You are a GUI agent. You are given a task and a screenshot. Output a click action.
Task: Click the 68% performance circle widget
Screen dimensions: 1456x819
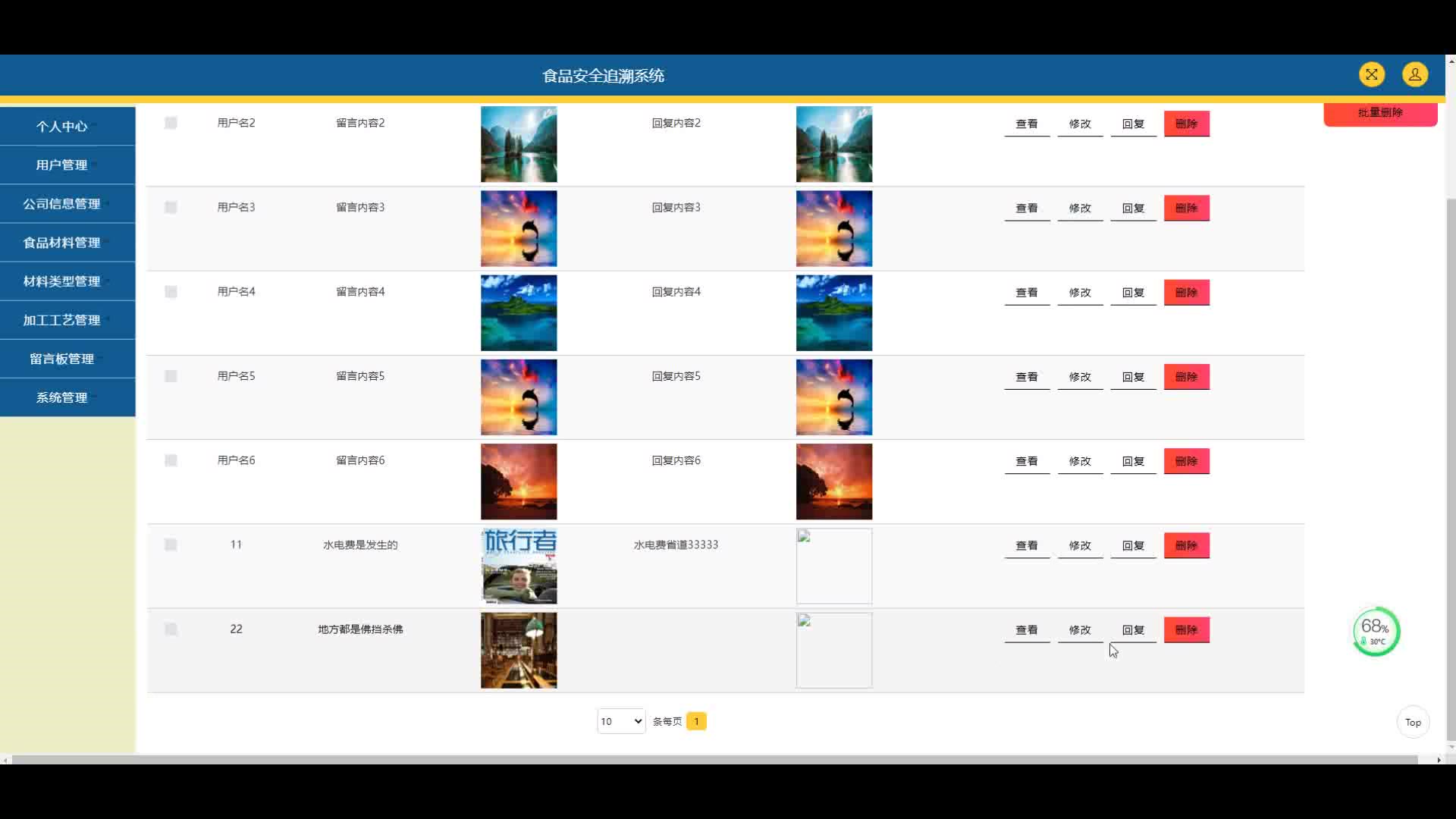point(1376,632)
